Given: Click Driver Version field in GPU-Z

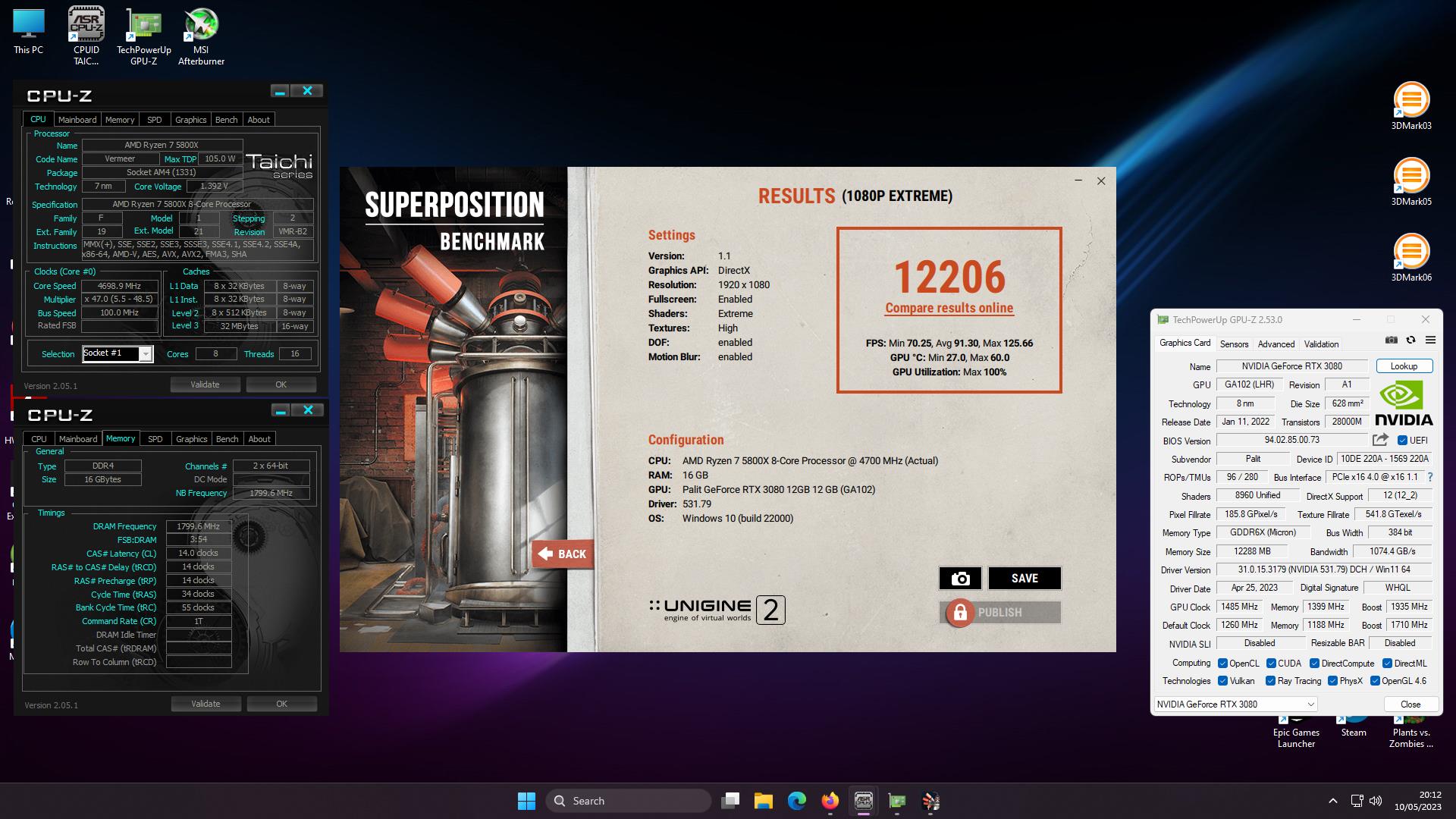Looking at the screenshot, I should click(x=1324, y=570).
